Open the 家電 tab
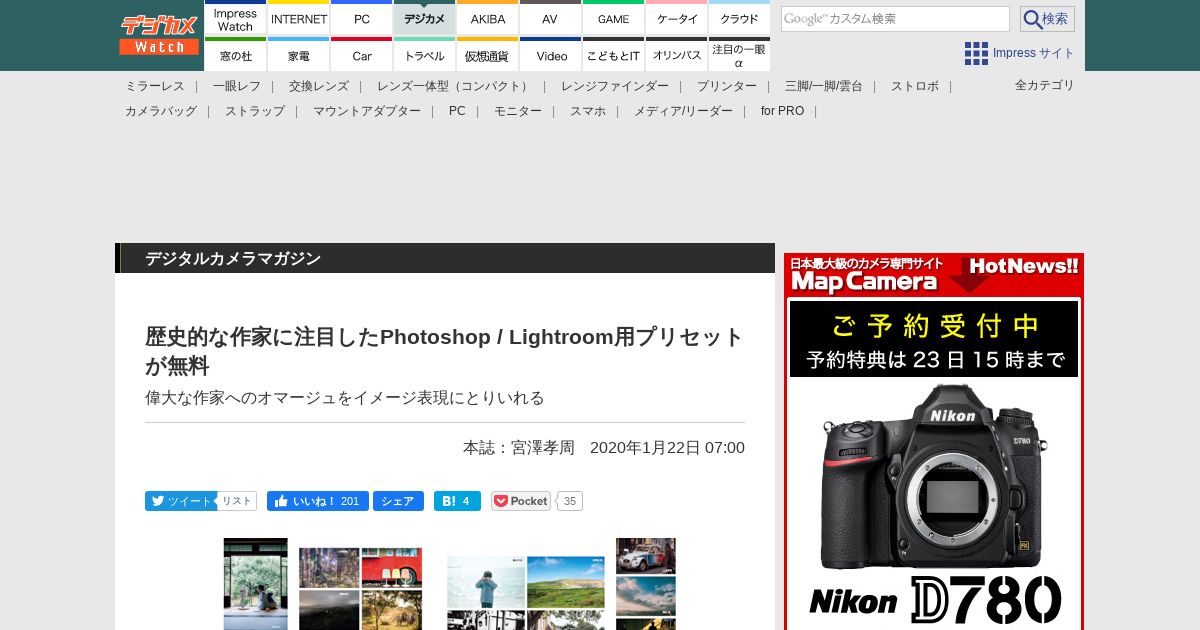The width and height of the screenshot is (1200, 630). 299,55
